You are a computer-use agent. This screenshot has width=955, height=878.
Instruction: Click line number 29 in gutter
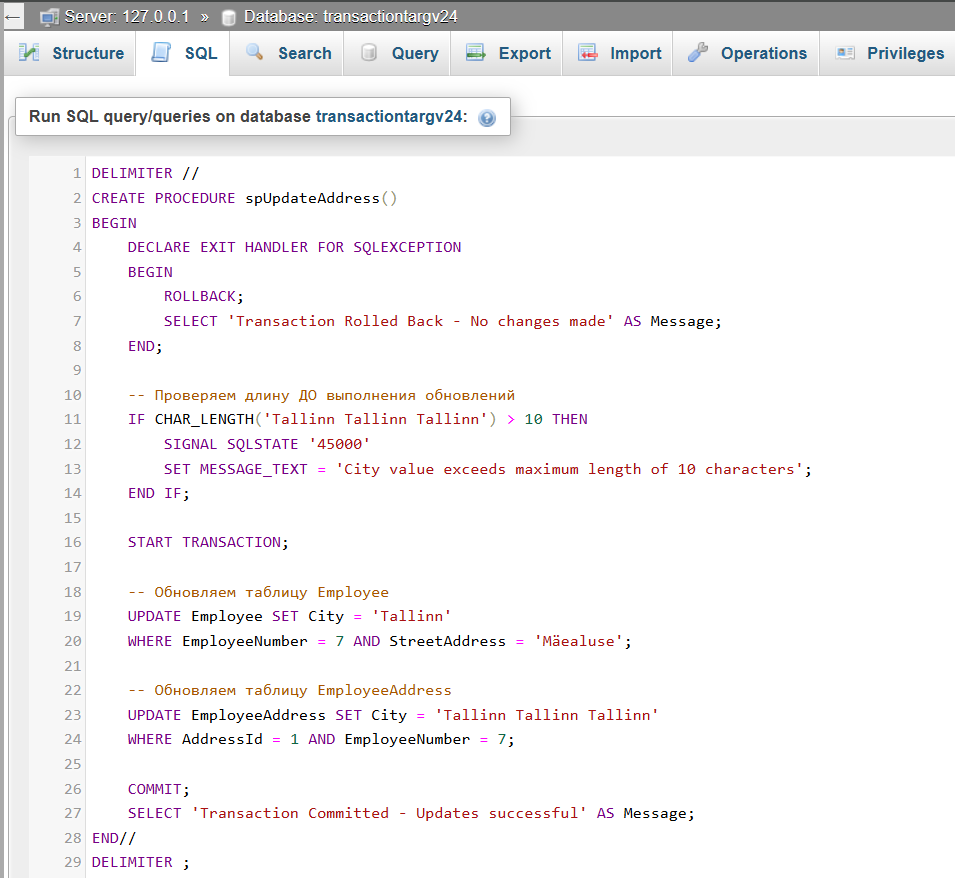(72, 863)
